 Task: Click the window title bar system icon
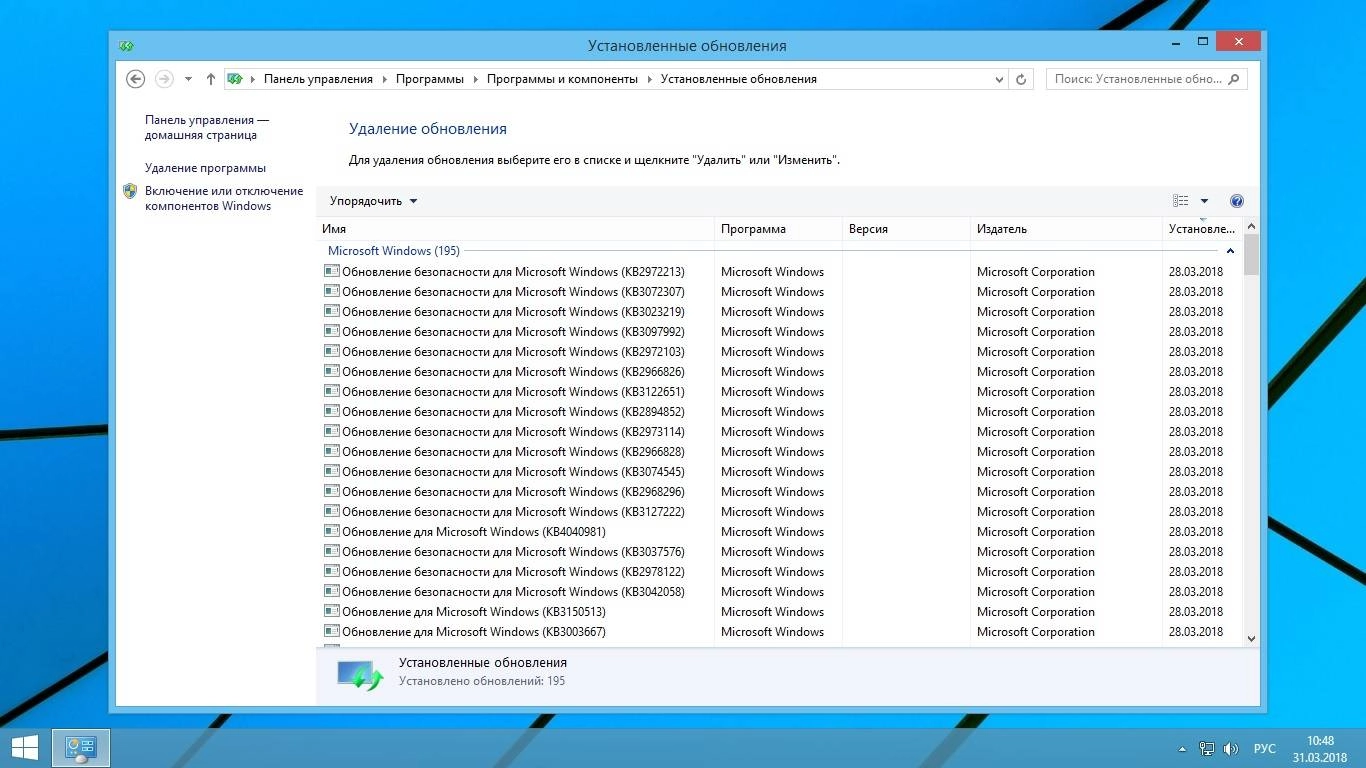click(126, 45)
